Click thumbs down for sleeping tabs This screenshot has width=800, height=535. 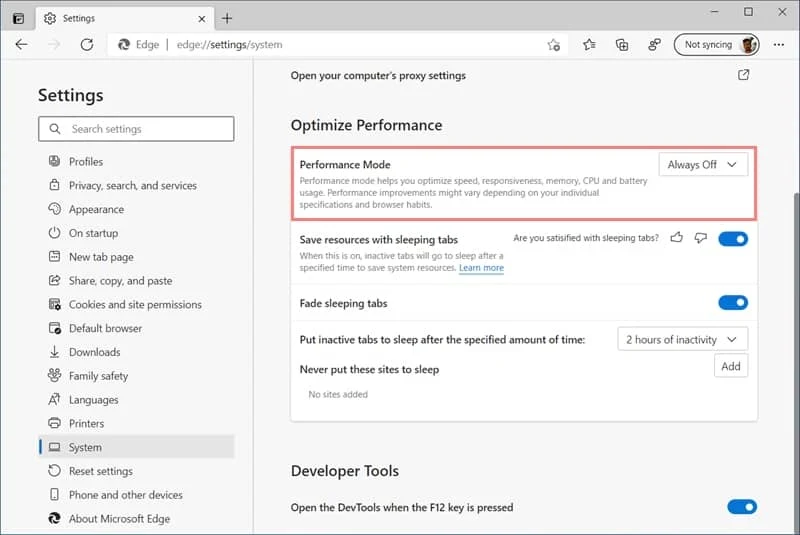(x=701, y=238)
